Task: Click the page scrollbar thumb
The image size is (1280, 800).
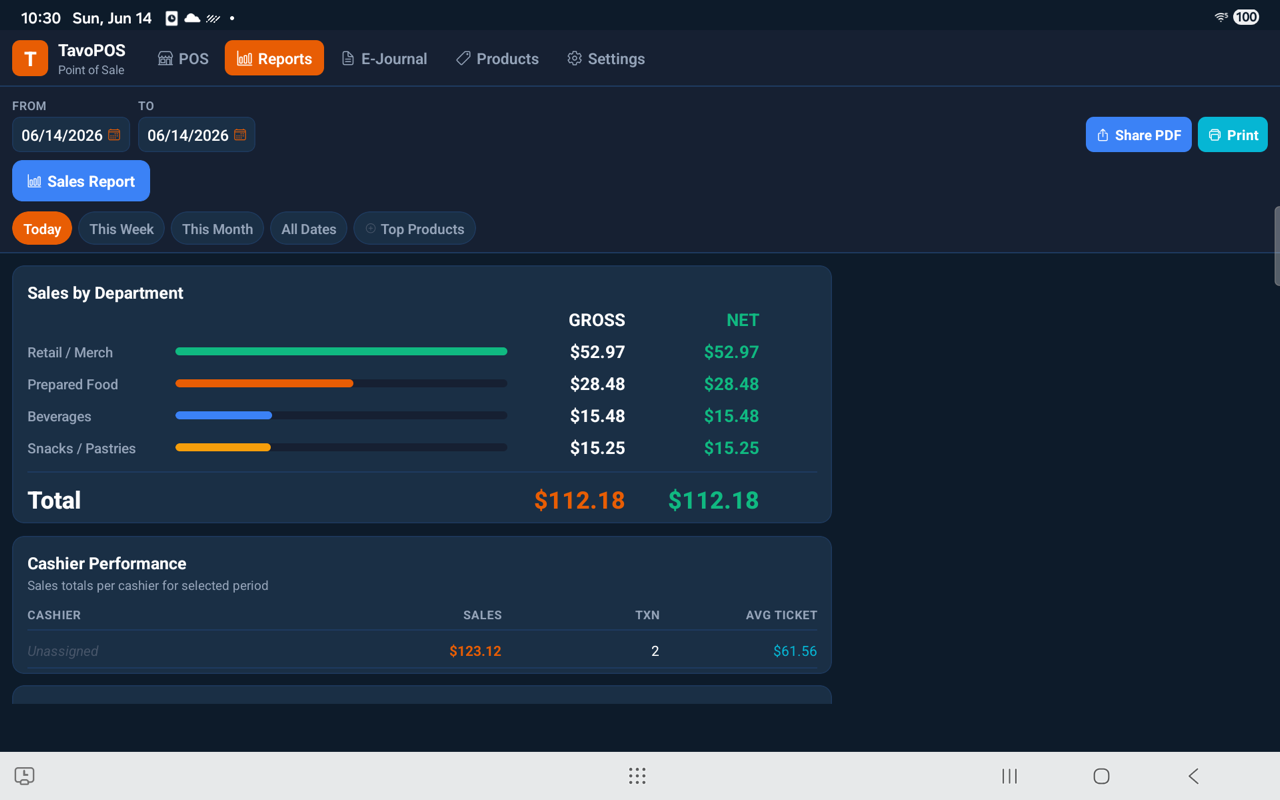Action: click(x=1276, y=246)
